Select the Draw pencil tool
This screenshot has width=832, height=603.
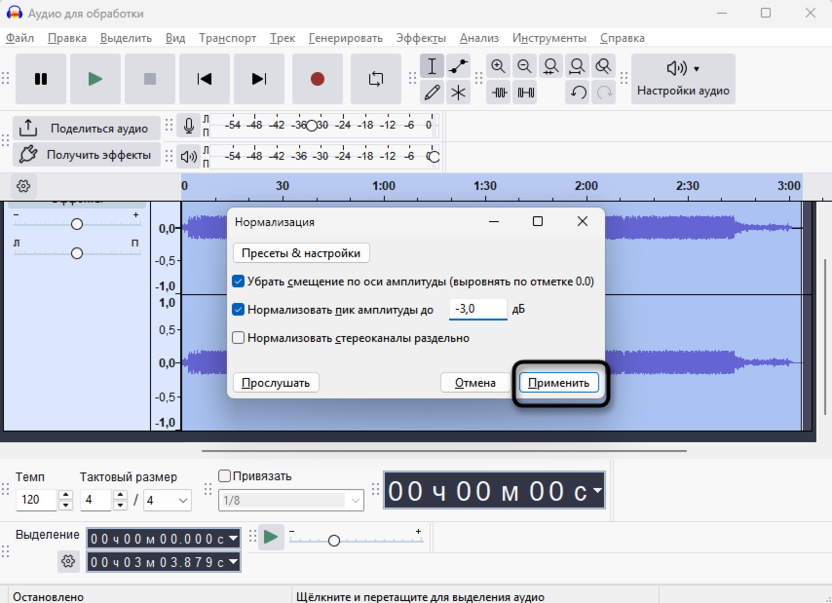[432, 93]
